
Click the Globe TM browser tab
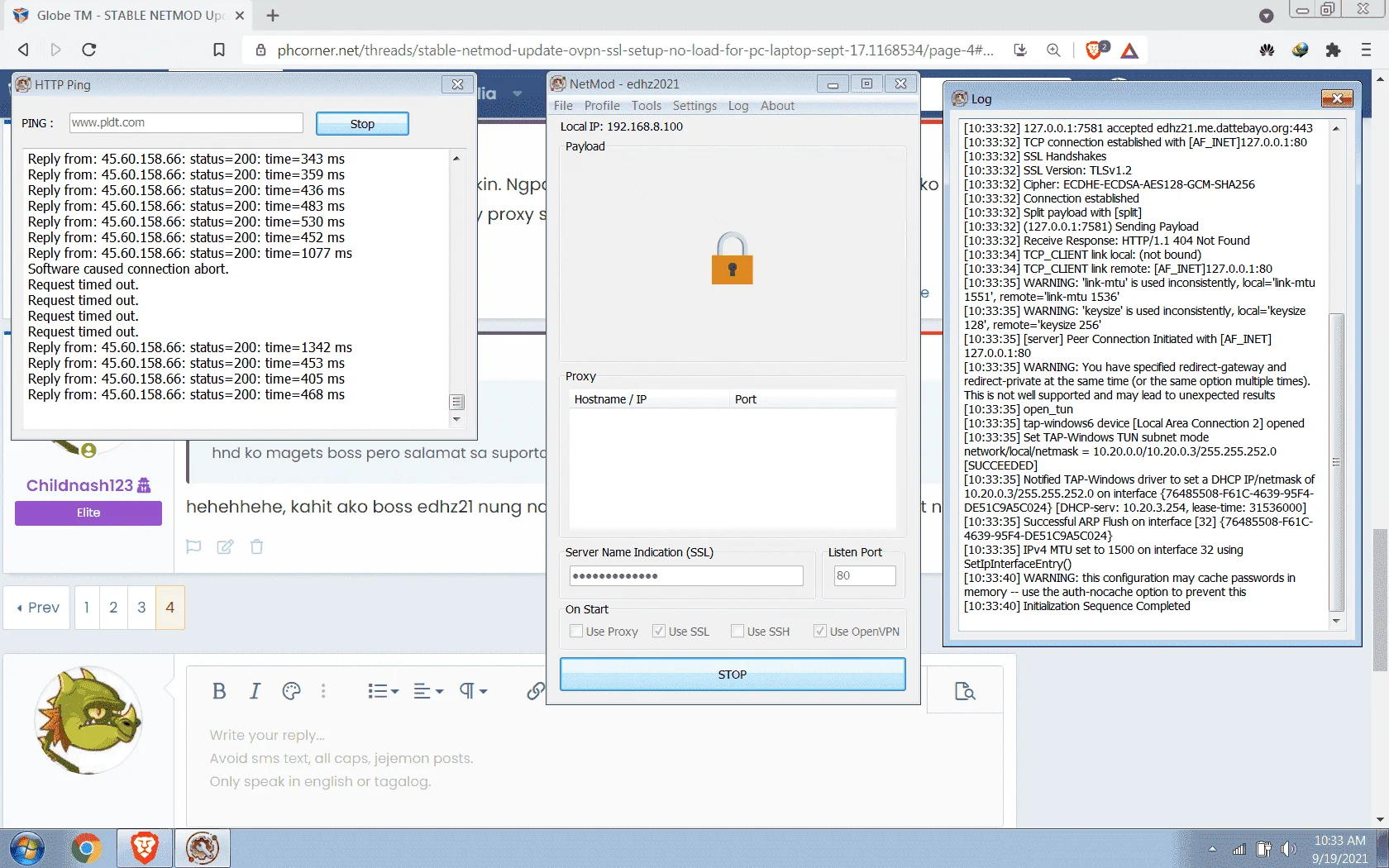[128, 15]
